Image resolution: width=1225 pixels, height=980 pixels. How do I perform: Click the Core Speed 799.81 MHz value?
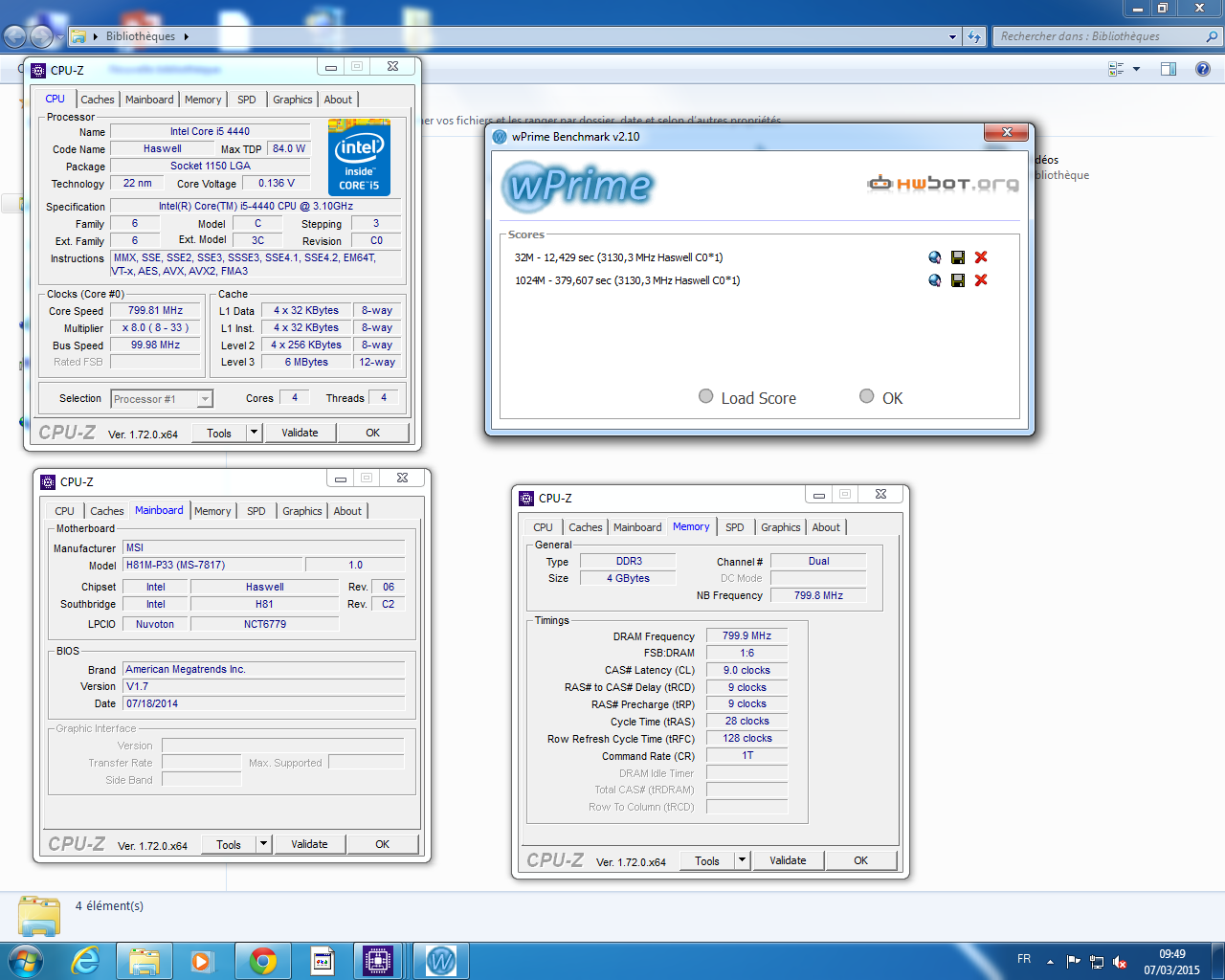click(x=155, y=310)
